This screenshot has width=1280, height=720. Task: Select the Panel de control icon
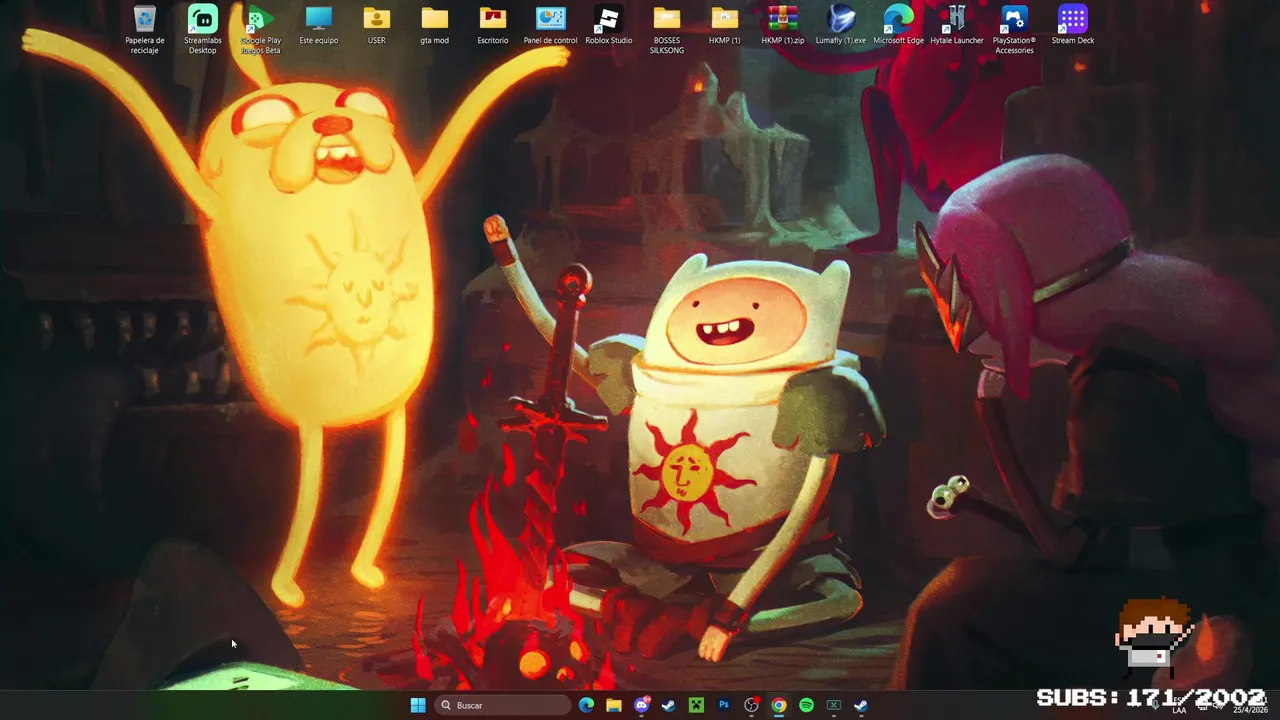[550, 25]
